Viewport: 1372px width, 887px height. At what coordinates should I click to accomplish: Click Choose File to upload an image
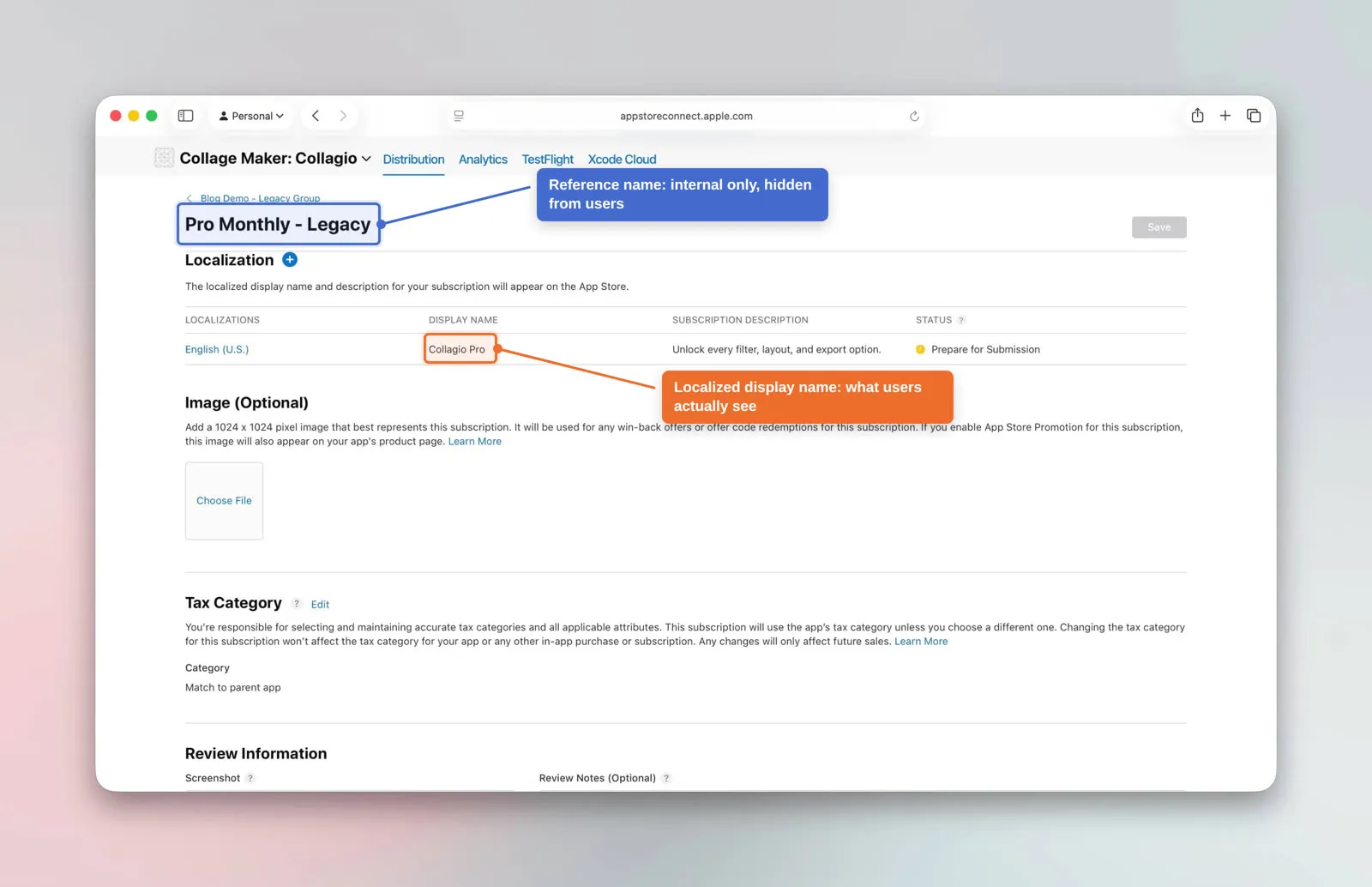pos(224,501)
